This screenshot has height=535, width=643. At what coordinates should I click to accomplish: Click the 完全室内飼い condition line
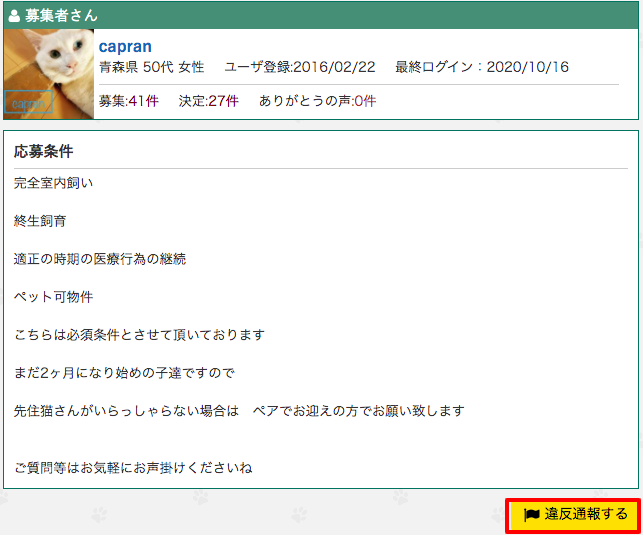coord(53,183)
